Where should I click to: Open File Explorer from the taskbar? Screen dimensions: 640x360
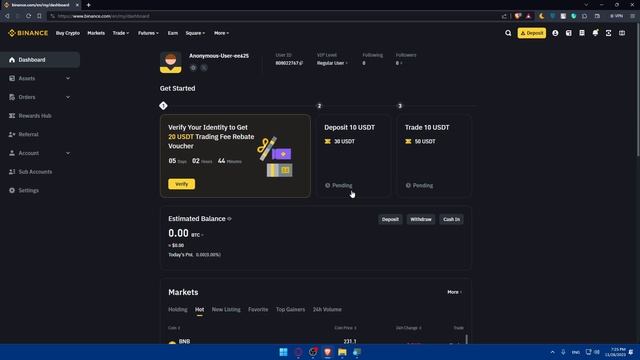click(342, 352)
